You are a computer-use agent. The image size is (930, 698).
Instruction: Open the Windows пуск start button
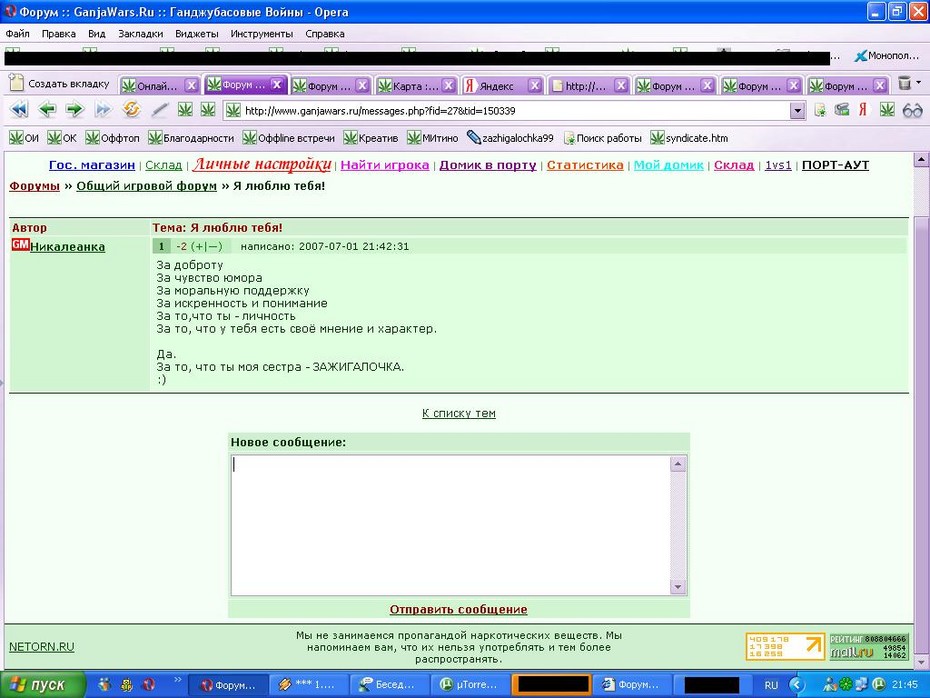coord(43,684)
